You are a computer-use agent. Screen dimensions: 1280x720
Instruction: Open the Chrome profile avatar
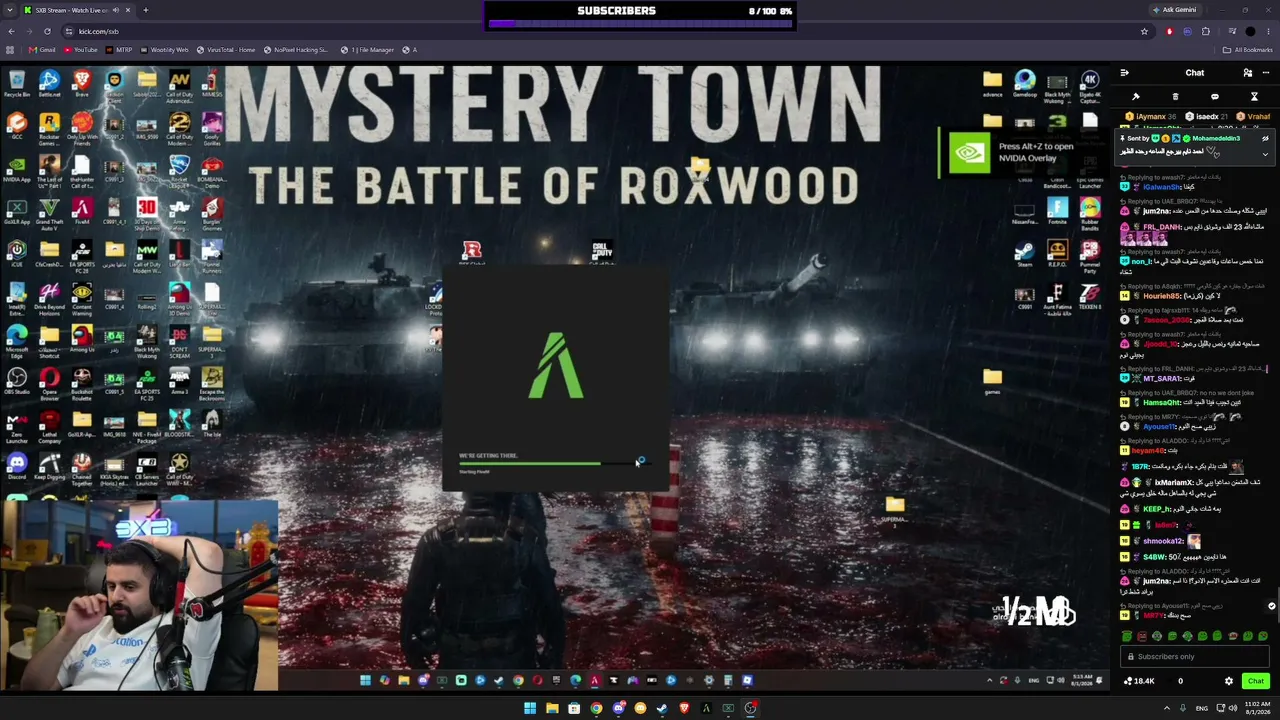1250,31
